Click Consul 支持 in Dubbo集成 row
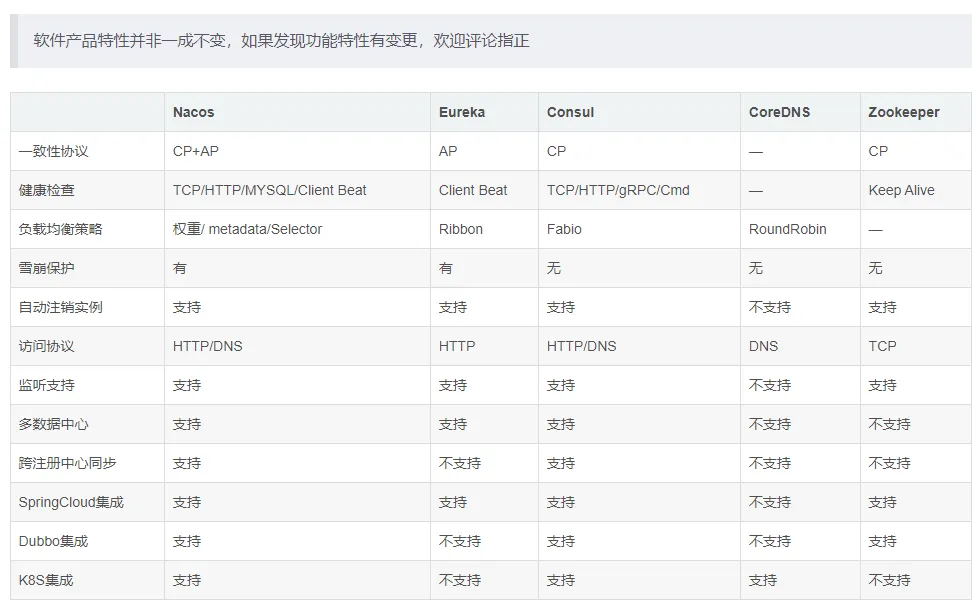This screenshot has width=980, height=602. [561, 541]
